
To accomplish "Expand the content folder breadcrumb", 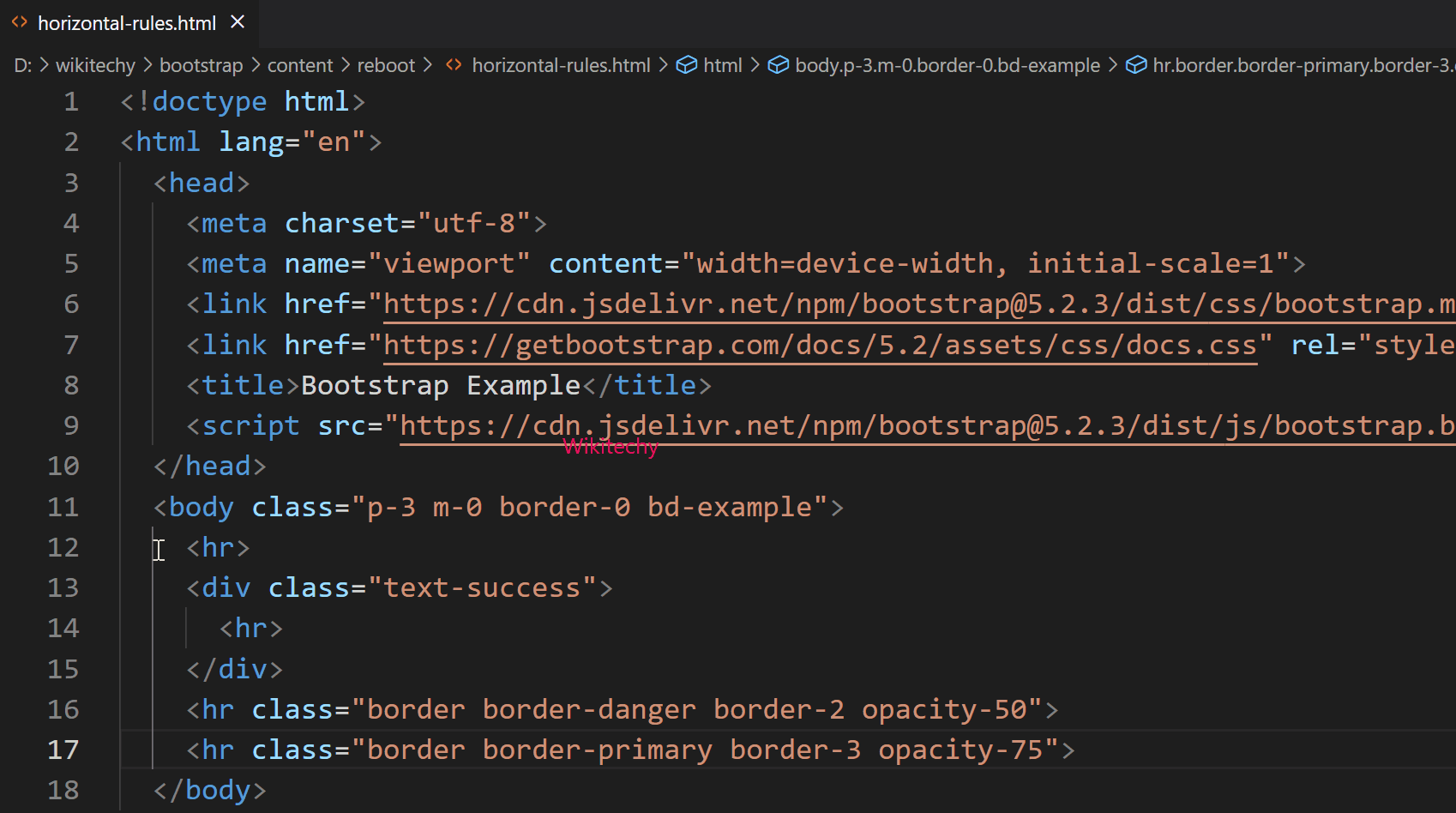I will [x=299, y=64].
